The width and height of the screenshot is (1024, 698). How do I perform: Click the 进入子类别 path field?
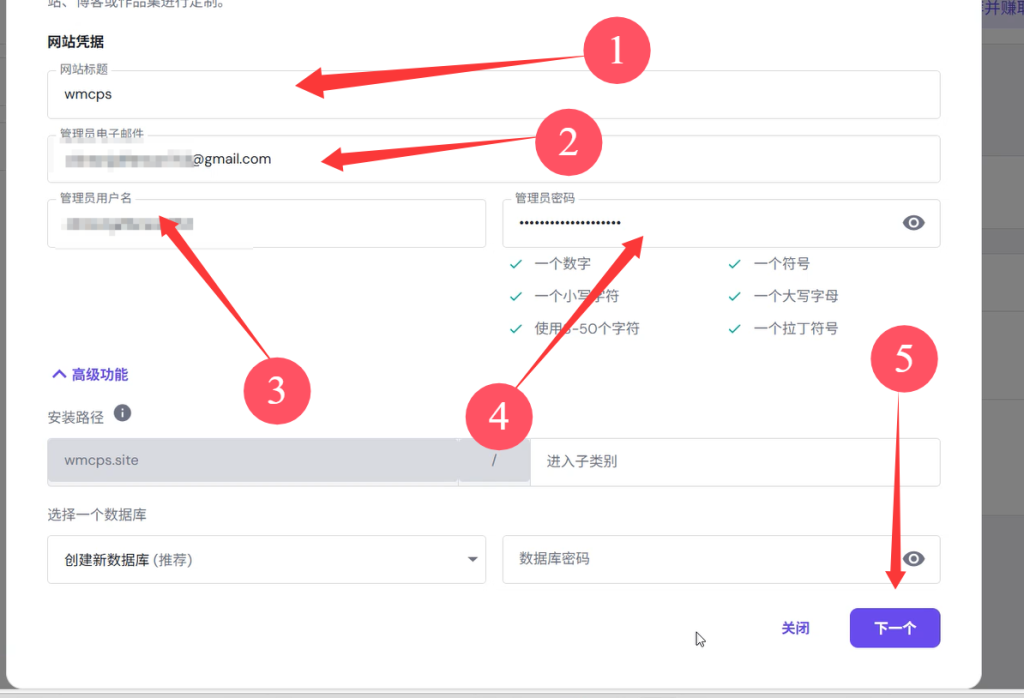[734, 462]
